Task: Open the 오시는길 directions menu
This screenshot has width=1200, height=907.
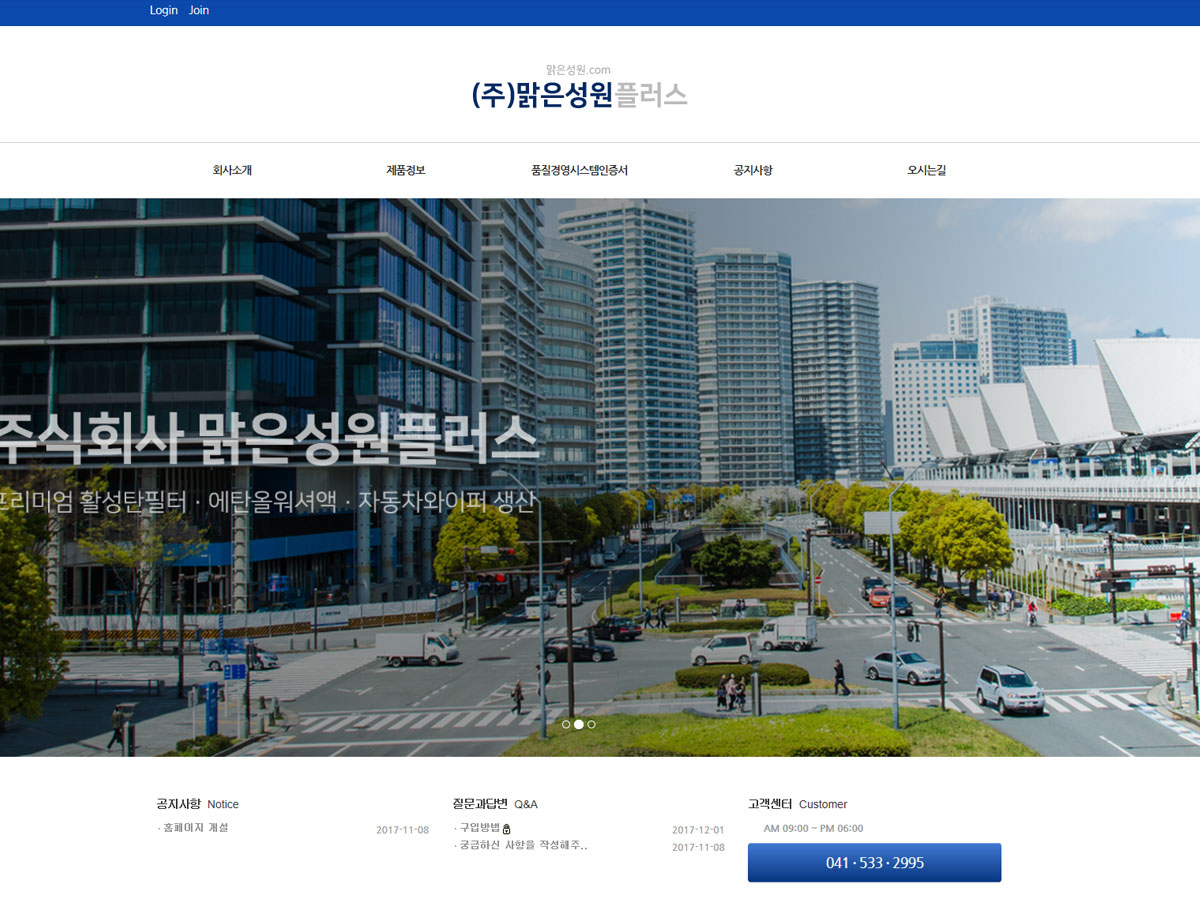Action: pos(926,170)
